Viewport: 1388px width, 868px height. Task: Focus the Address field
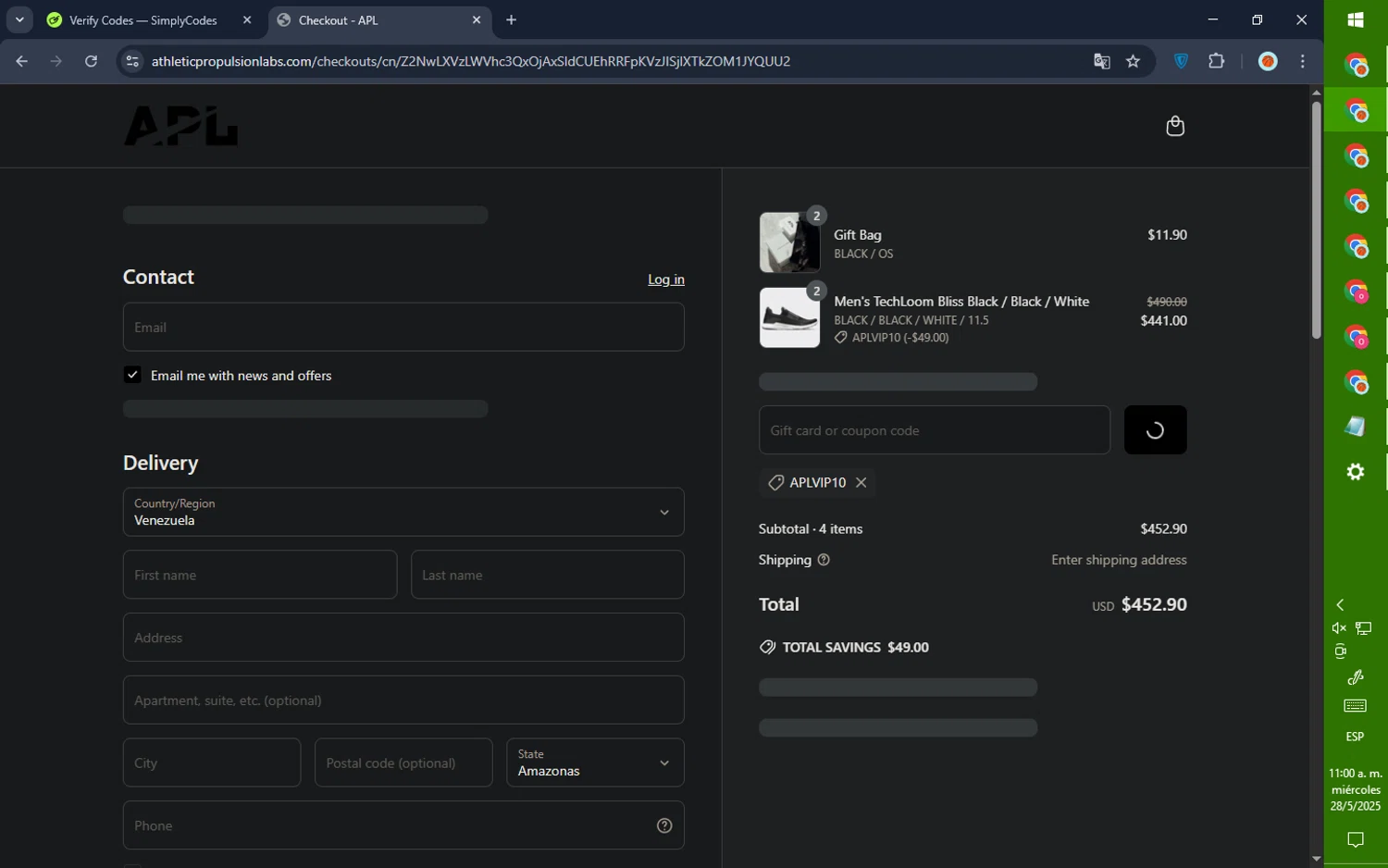pos(403,638)
